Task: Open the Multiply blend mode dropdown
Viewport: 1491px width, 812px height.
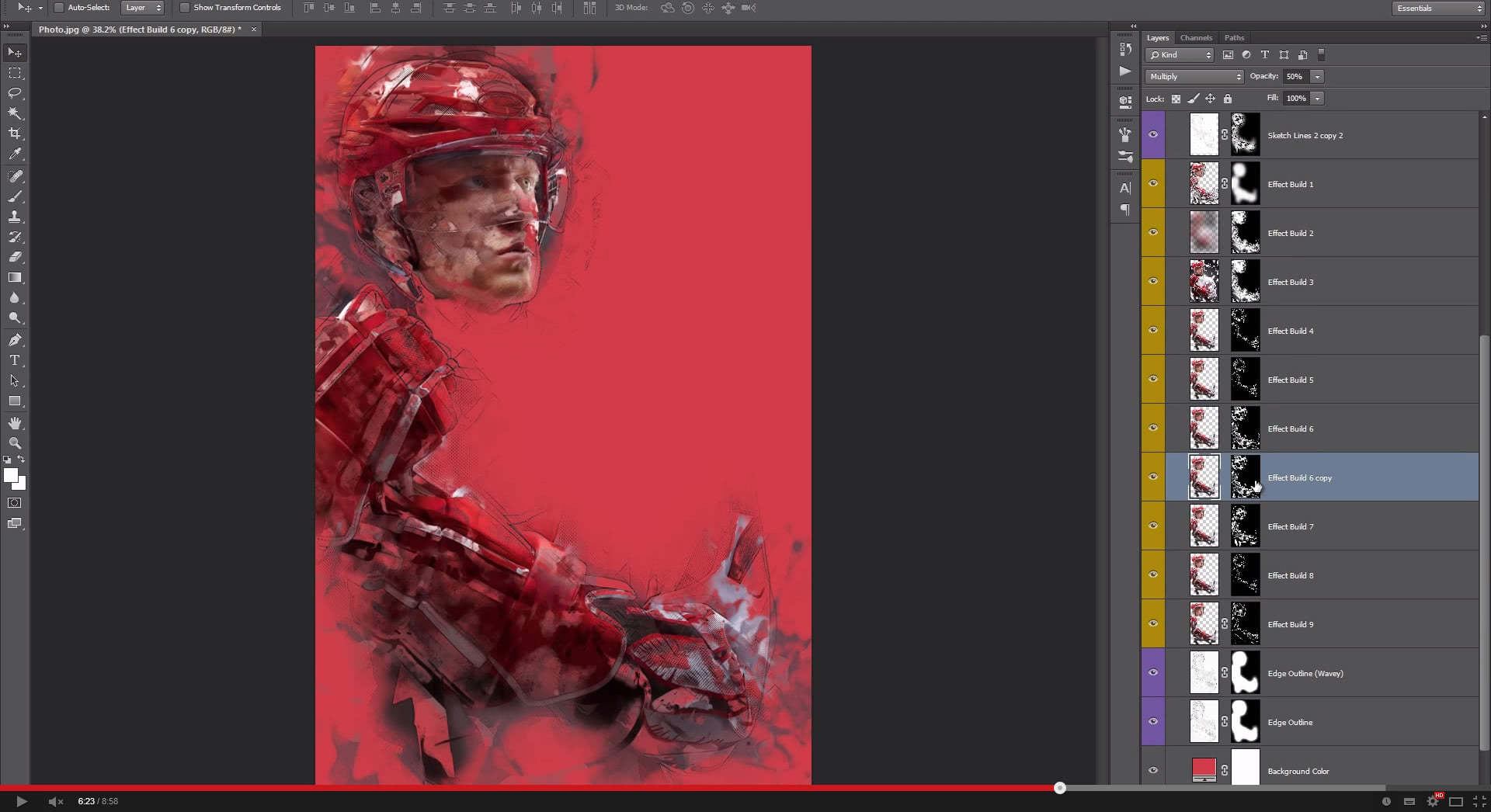Action: [1194, 76]
